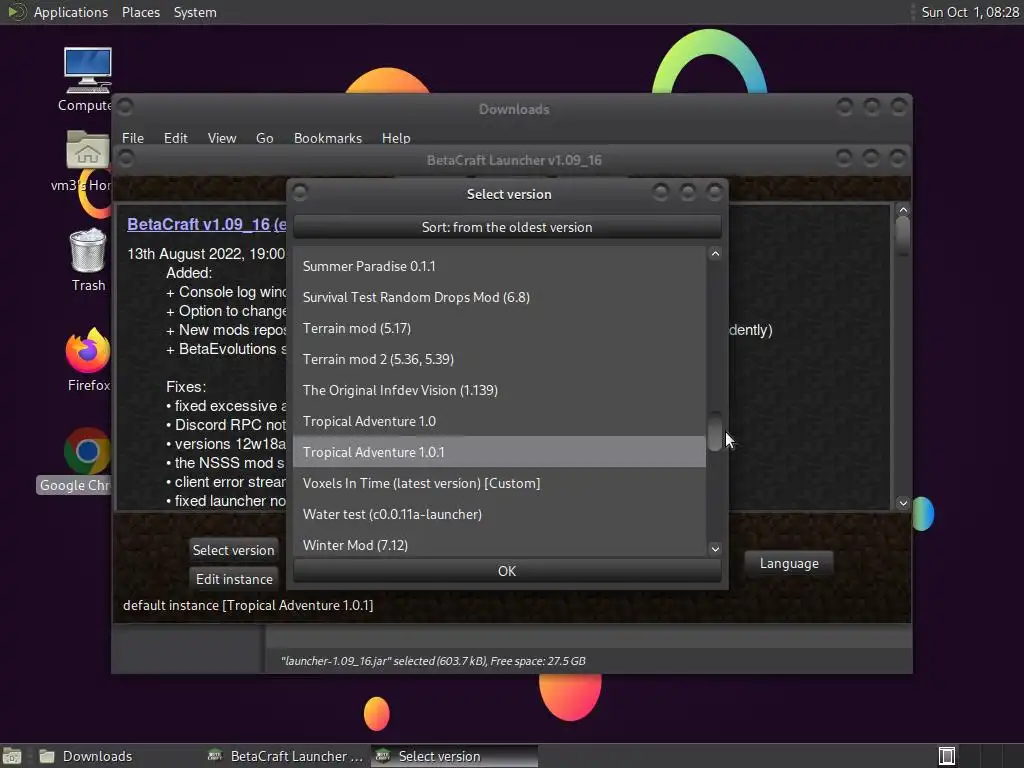The width and height of the screenshot is (1024, 768).
Task: Open File menu in Downloads window
Action: (x=133, y=138)
